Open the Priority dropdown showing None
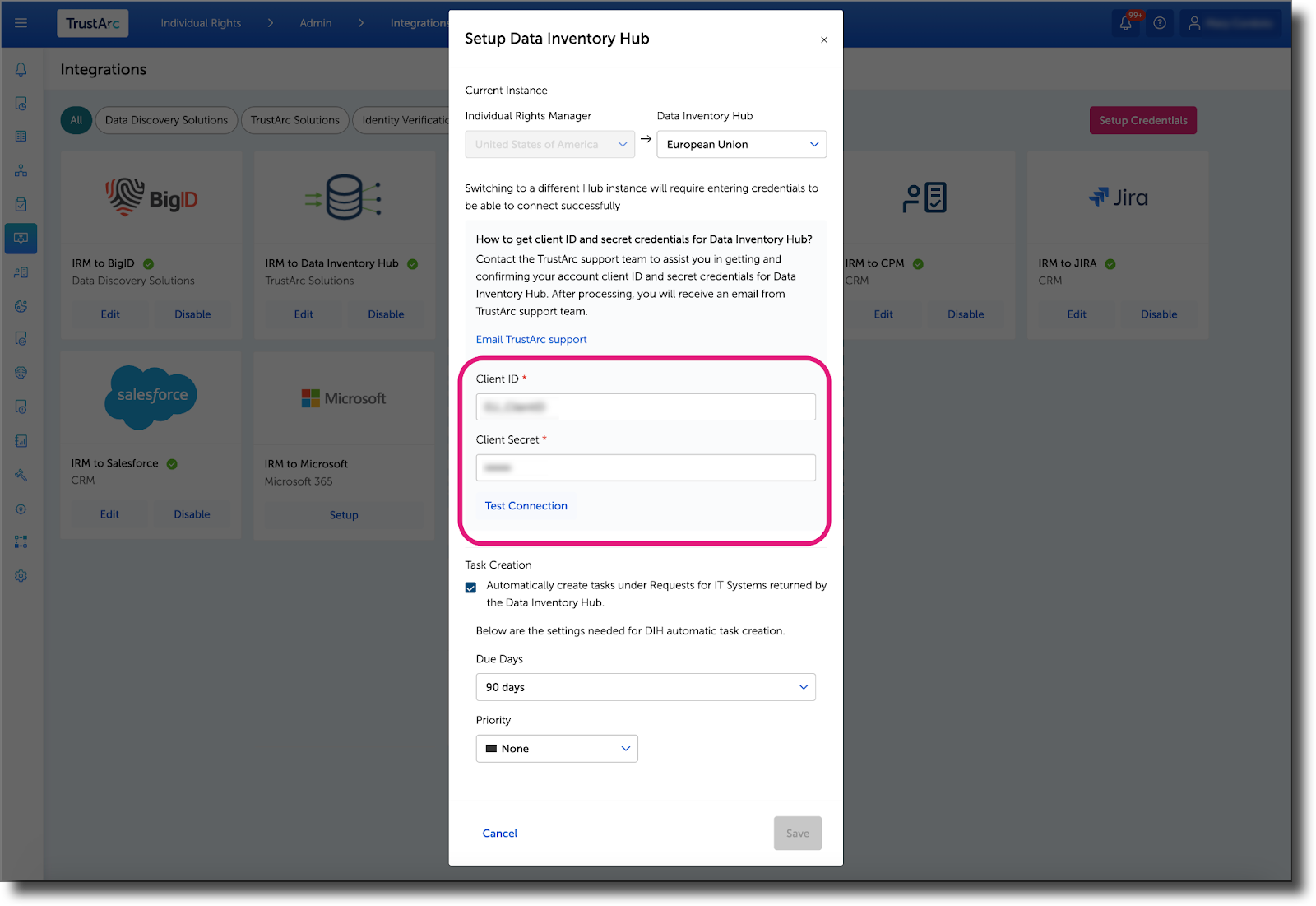This screenshot has height=906, width=1316. click(556, 748)
